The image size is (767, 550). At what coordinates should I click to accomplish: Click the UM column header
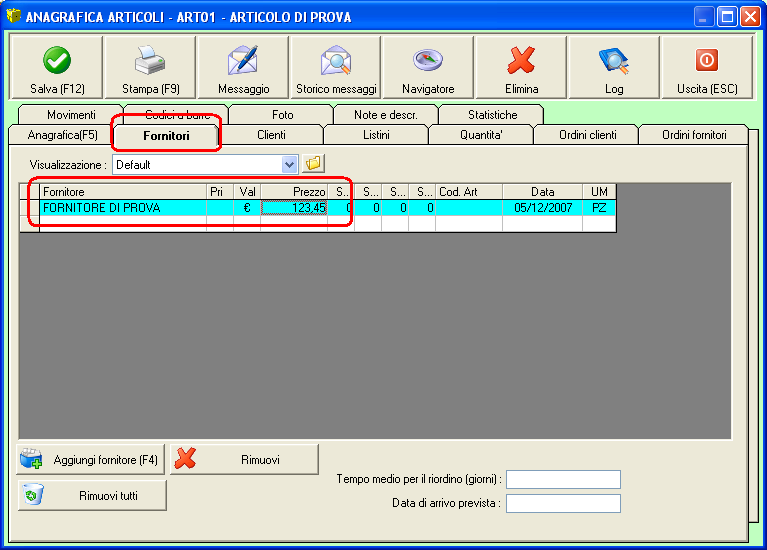(599, 191)
